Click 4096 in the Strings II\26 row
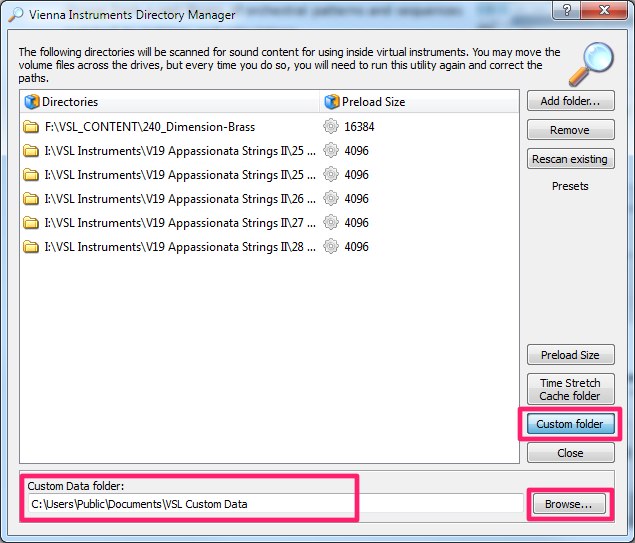Image resolution: width=635 pixels, height=543 pixels. click(x=356, y=199)
